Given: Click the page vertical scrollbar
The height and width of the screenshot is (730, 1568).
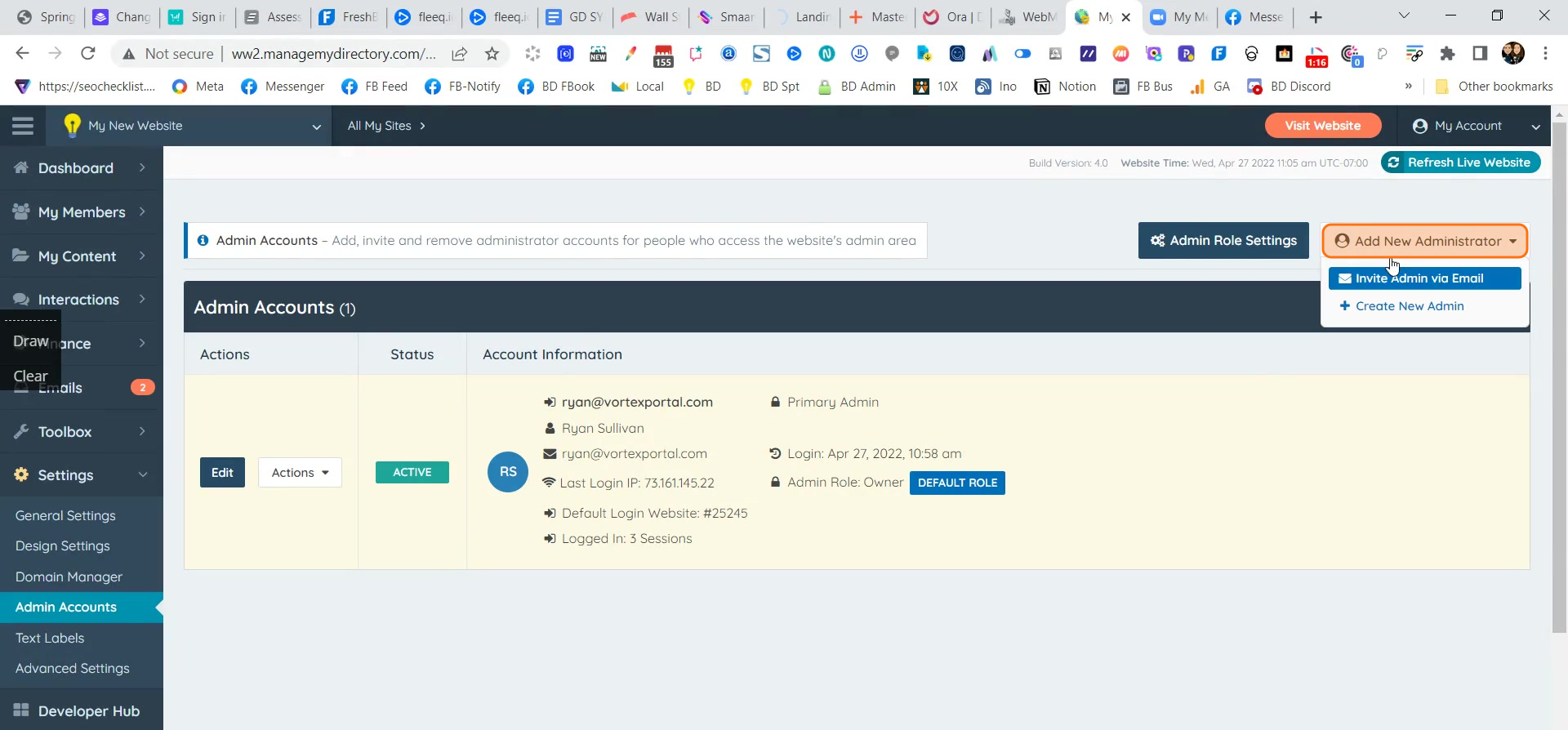Looking at the screenshot, I should (x=1559, y=376).
